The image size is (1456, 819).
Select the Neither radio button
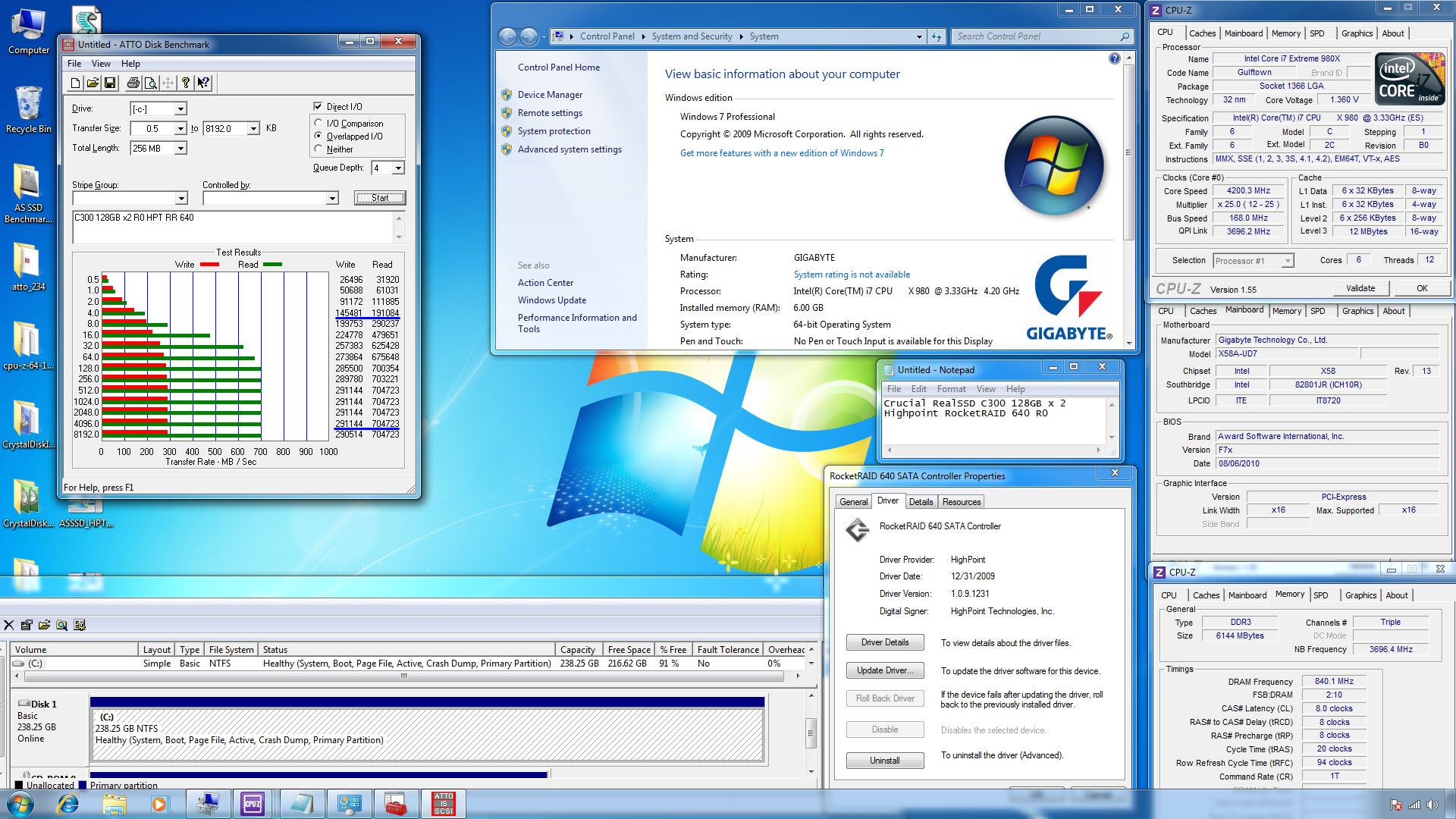tap(318, 149)
